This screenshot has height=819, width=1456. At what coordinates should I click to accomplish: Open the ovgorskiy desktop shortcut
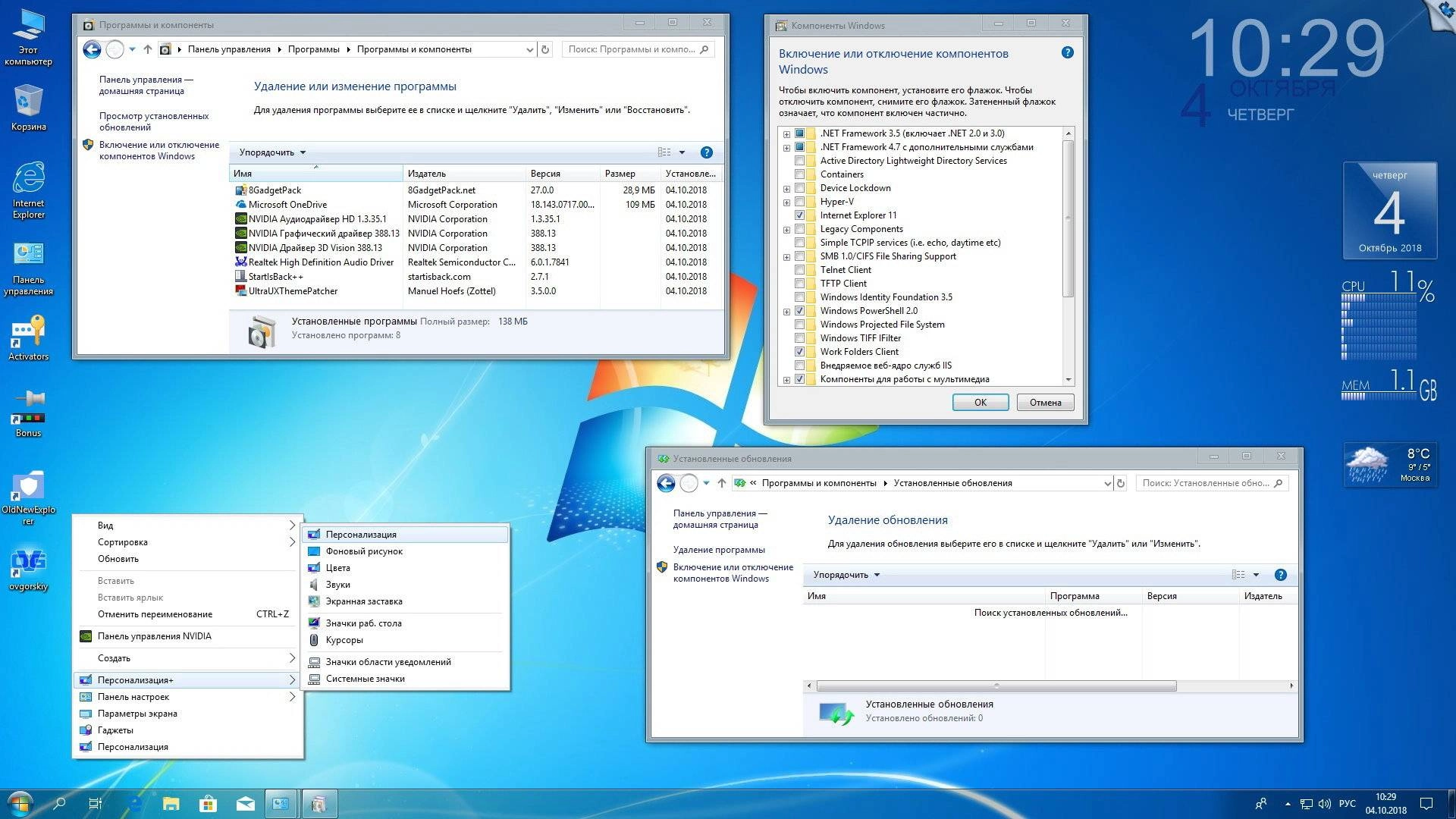tap(28, 570)
